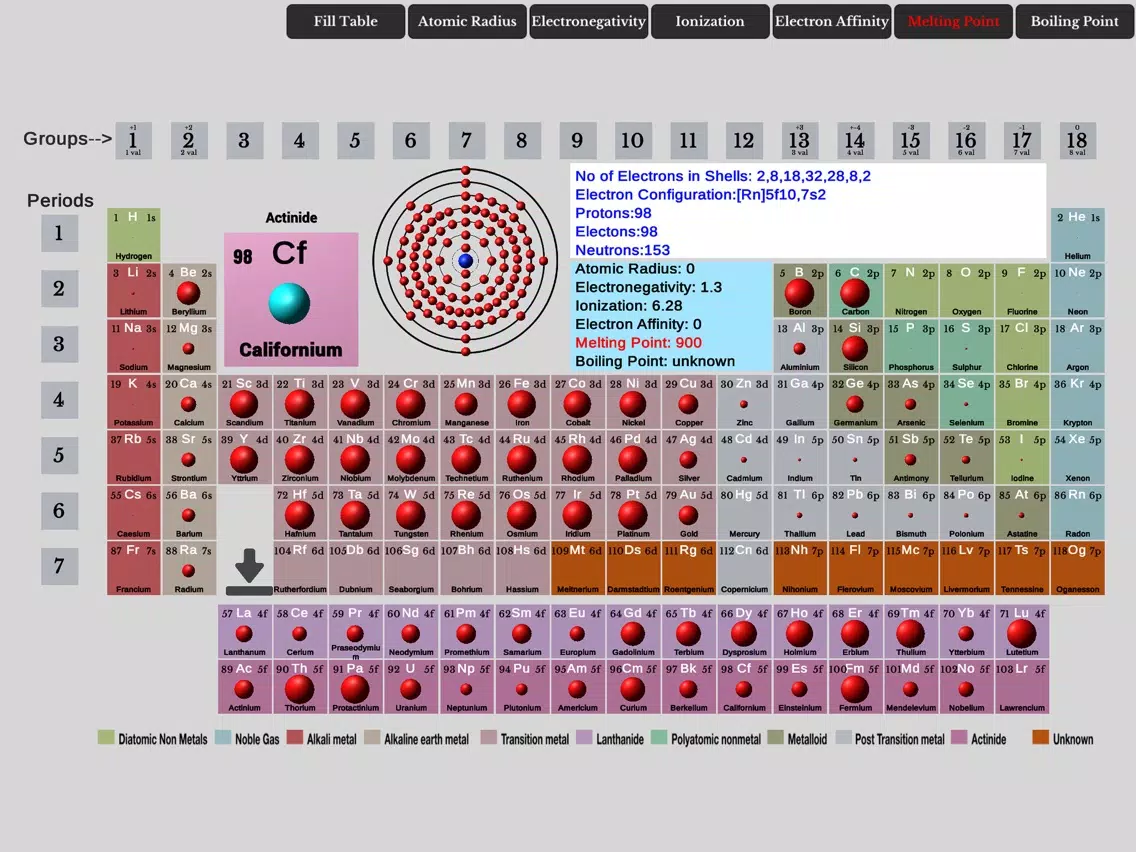Image resolution: width=1136 pixels, height=852 pixels.
Task: Click the Fill Table button
Action: pyautogui.click(x=346, y=21)
